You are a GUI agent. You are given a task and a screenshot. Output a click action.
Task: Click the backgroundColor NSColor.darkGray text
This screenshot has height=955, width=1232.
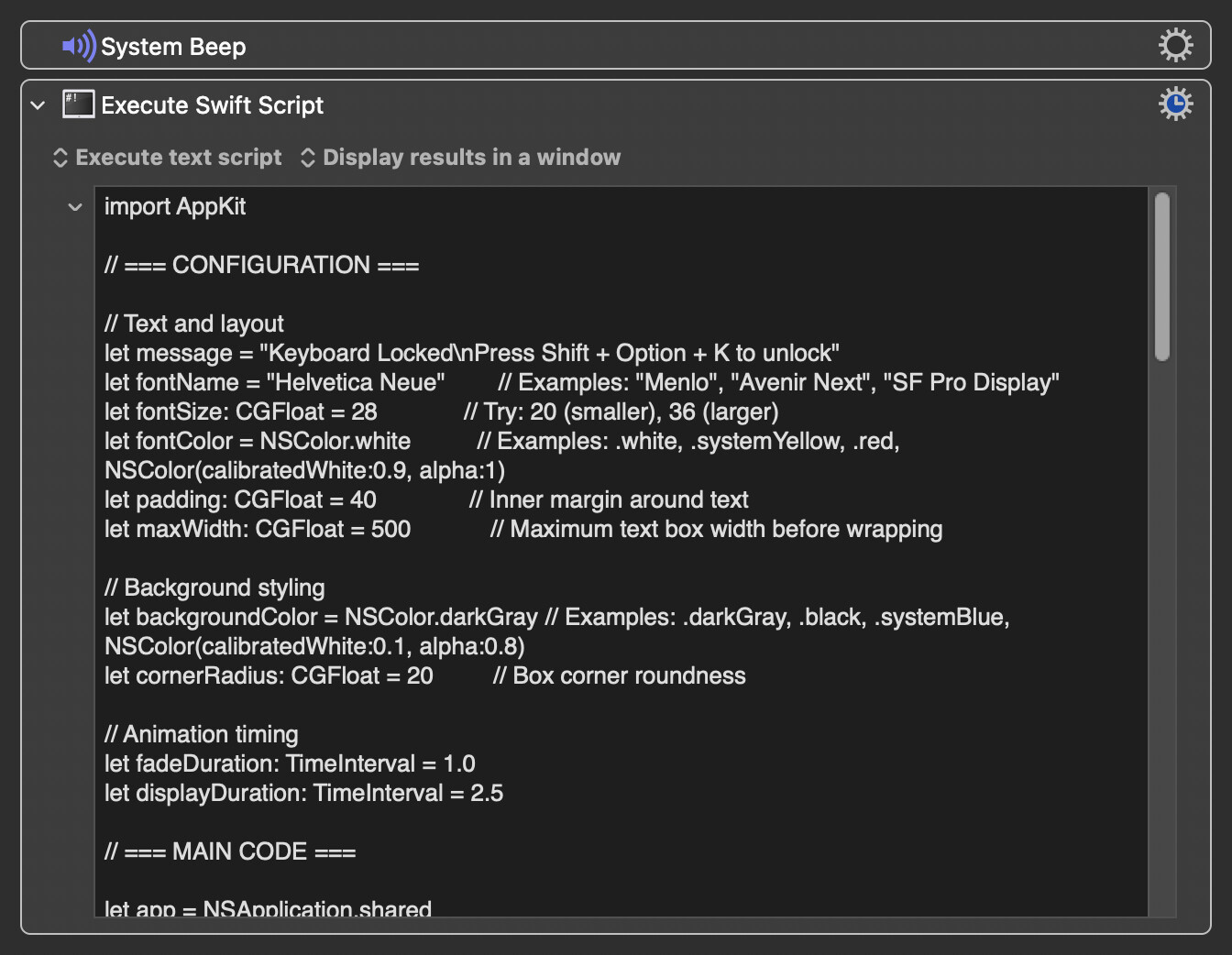point(440,618)
